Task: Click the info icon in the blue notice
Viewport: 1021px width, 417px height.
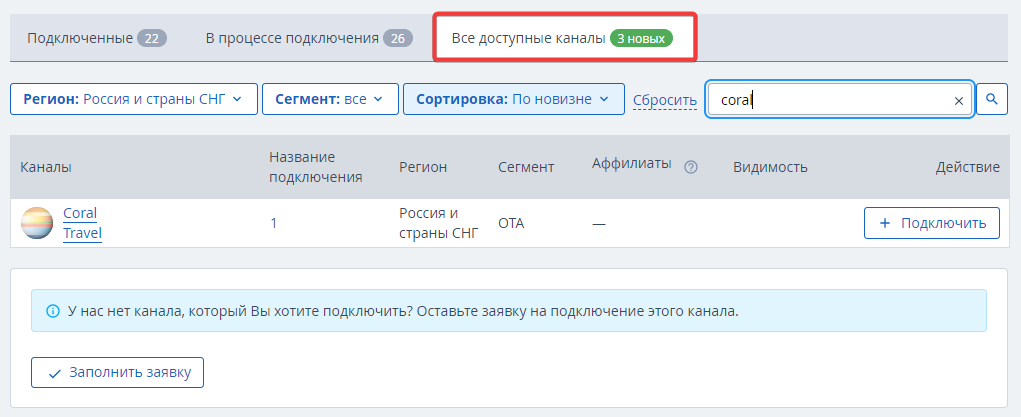Action: pyautogui.click(x=53, y=311)
